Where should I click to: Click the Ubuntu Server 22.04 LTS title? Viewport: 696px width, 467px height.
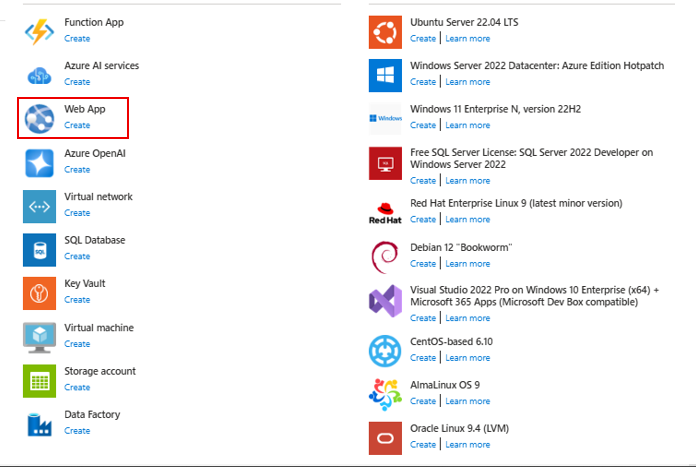(464, 22)
